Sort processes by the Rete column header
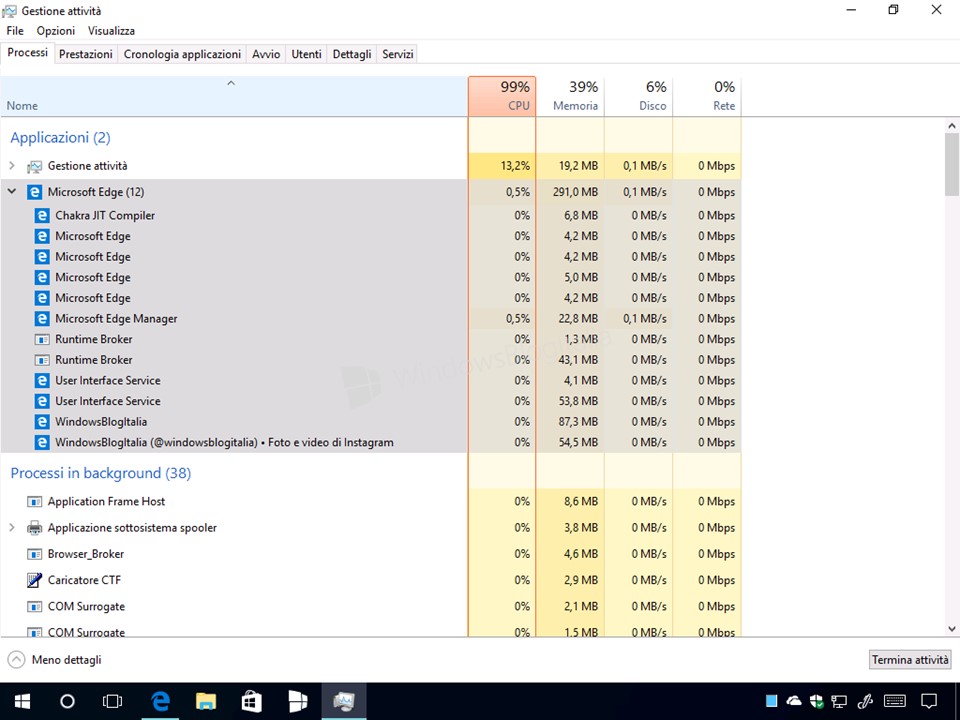This screenshot has width=960, height=720. click(707, 97)
